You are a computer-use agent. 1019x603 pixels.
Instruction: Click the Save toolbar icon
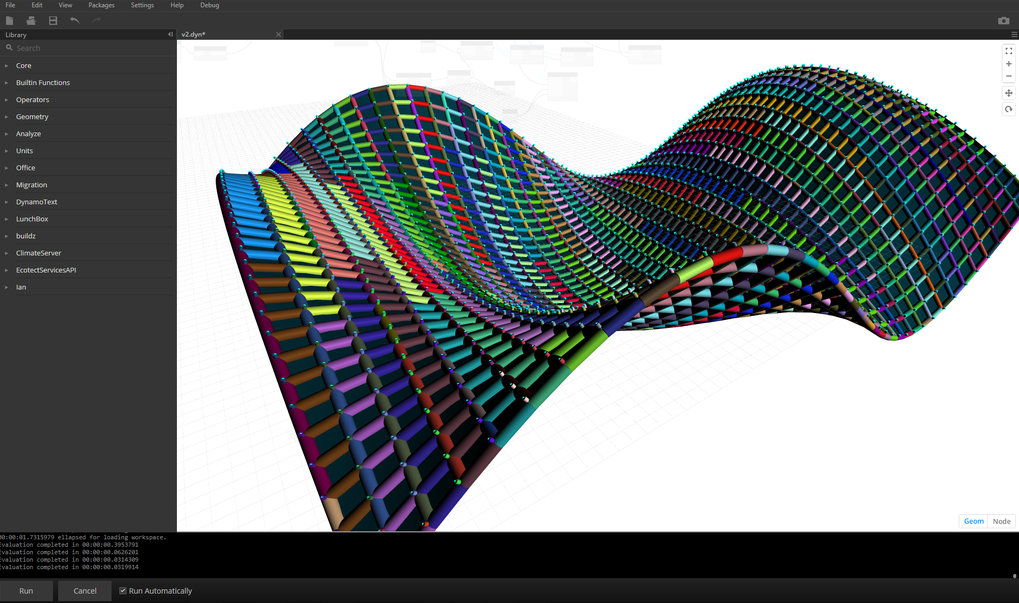click(x=53, y=20)
